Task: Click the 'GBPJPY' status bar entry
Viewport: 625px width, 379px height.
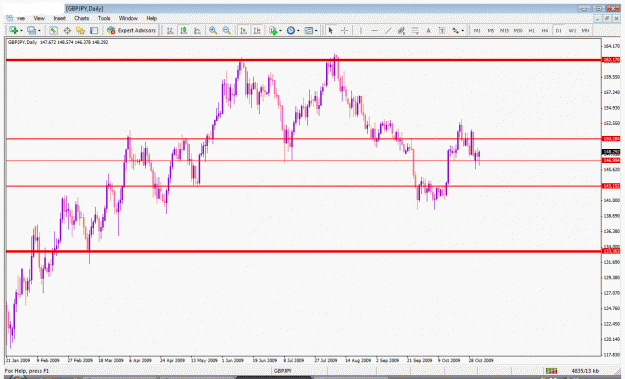Action: [x=283, y=371]
